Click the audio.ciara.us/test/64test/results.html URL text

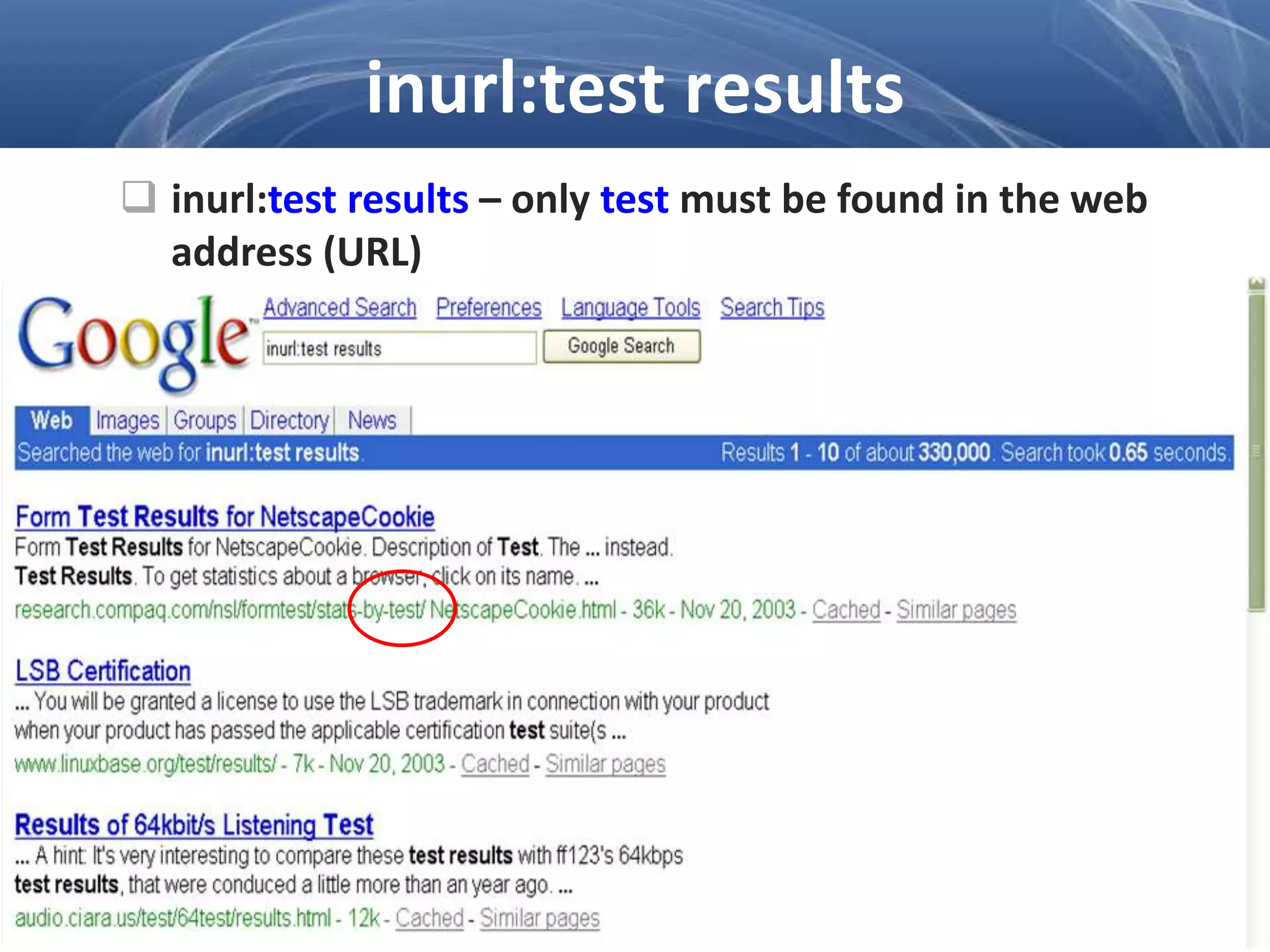(x=173, y=918)
